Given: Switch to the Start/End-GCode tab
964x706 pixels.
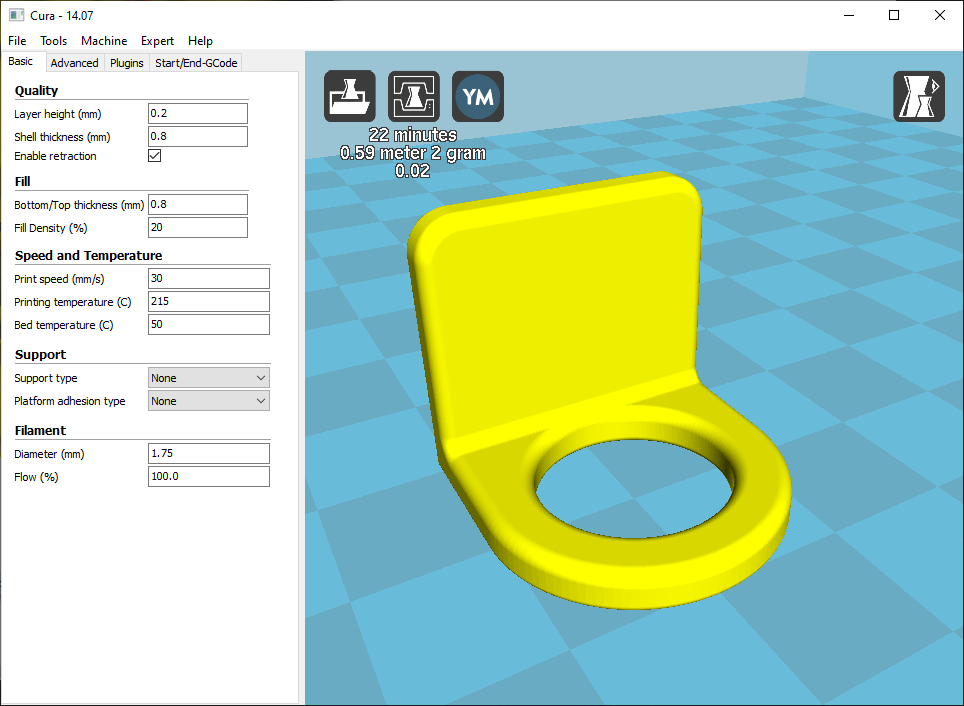Looking at the screenshot, I should (195, 62).
